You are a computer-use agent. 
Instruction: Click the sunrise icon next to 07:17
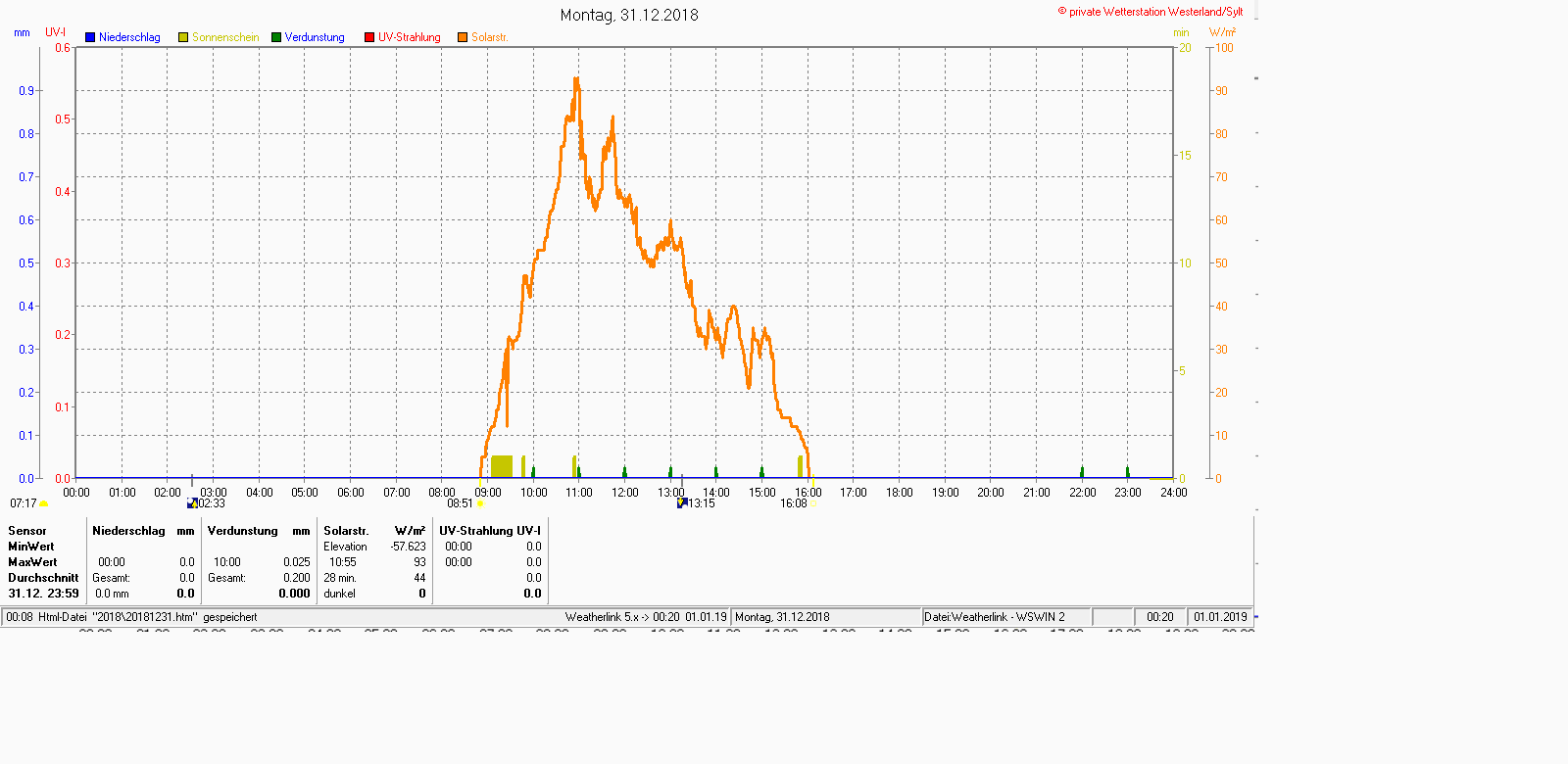pyautogui.click(x=44, y=503)
